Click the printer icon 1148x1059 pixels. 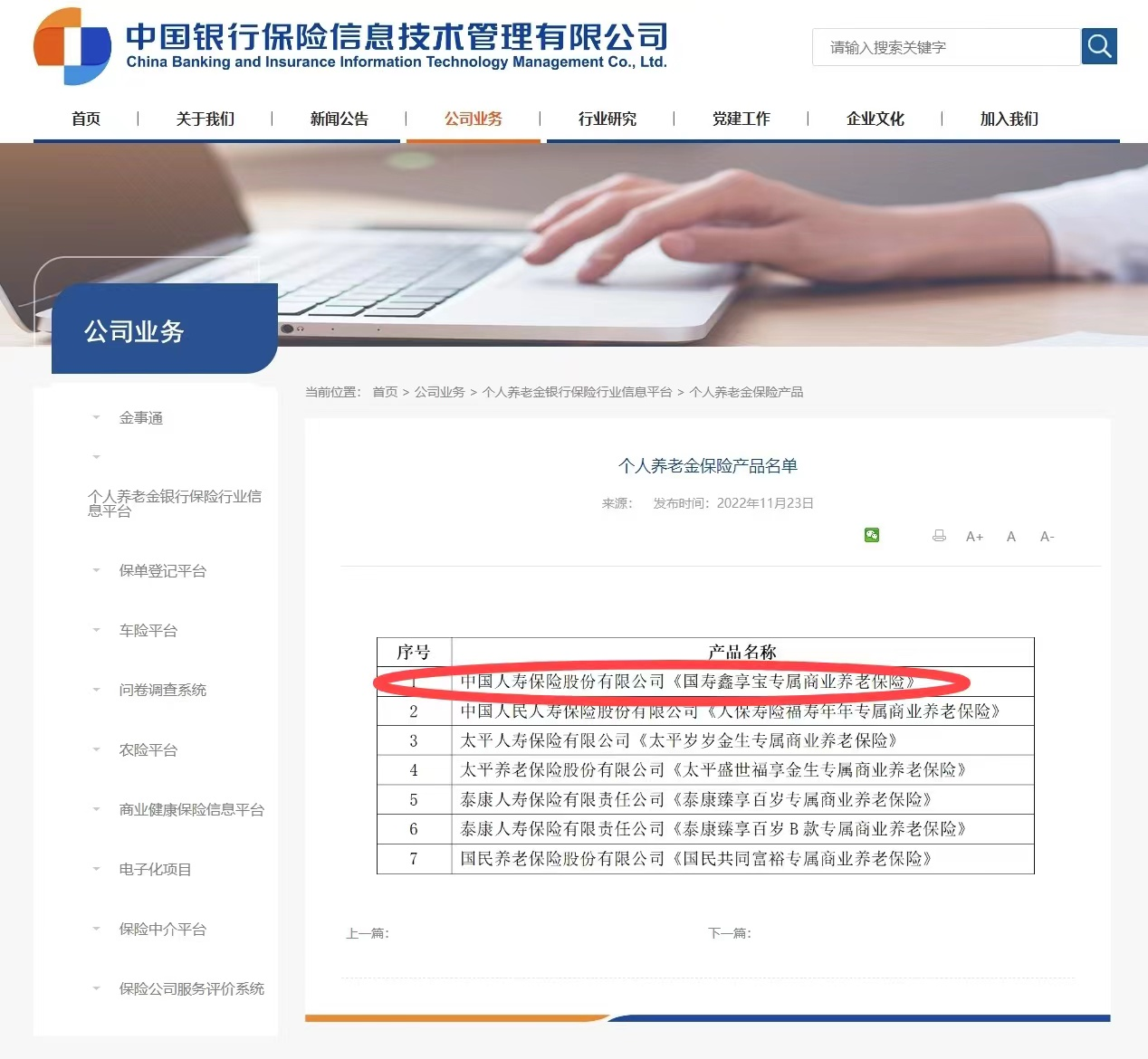tap(939, 536)
